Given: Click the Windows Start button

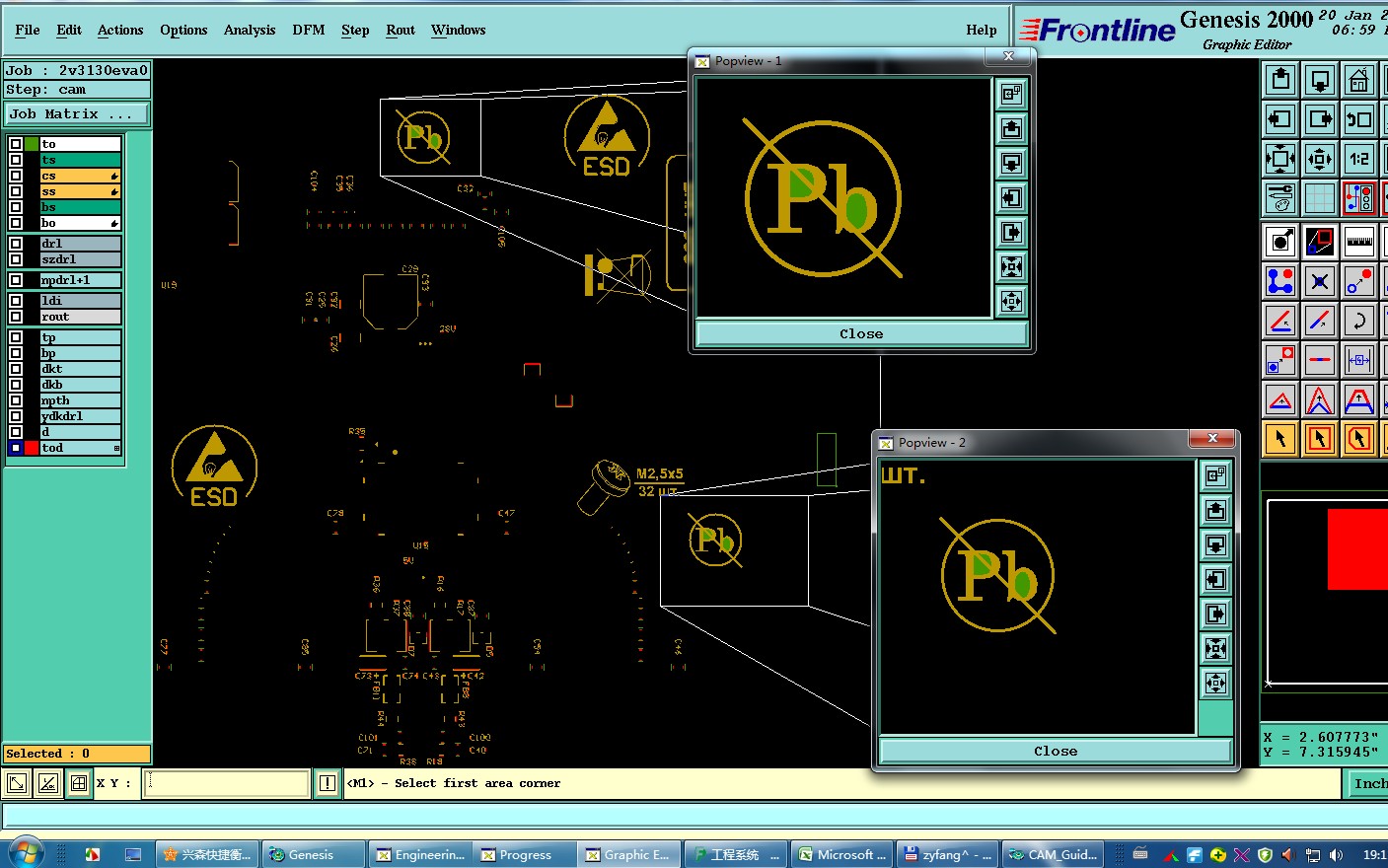Looking at the screenshot, I should (x=24, y=853).
